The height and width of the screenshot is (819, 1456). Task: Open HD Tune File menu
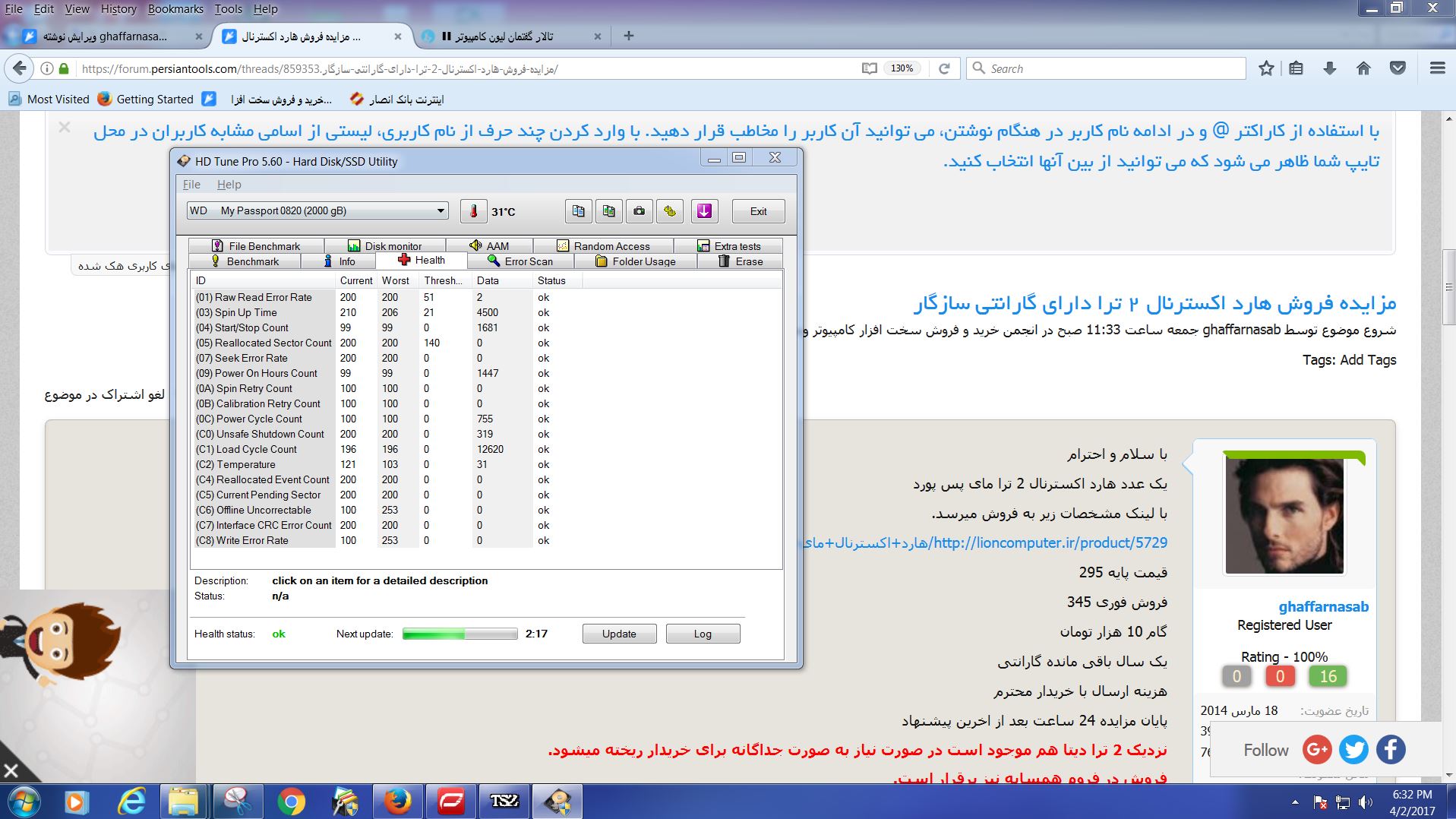click(191, 185)
